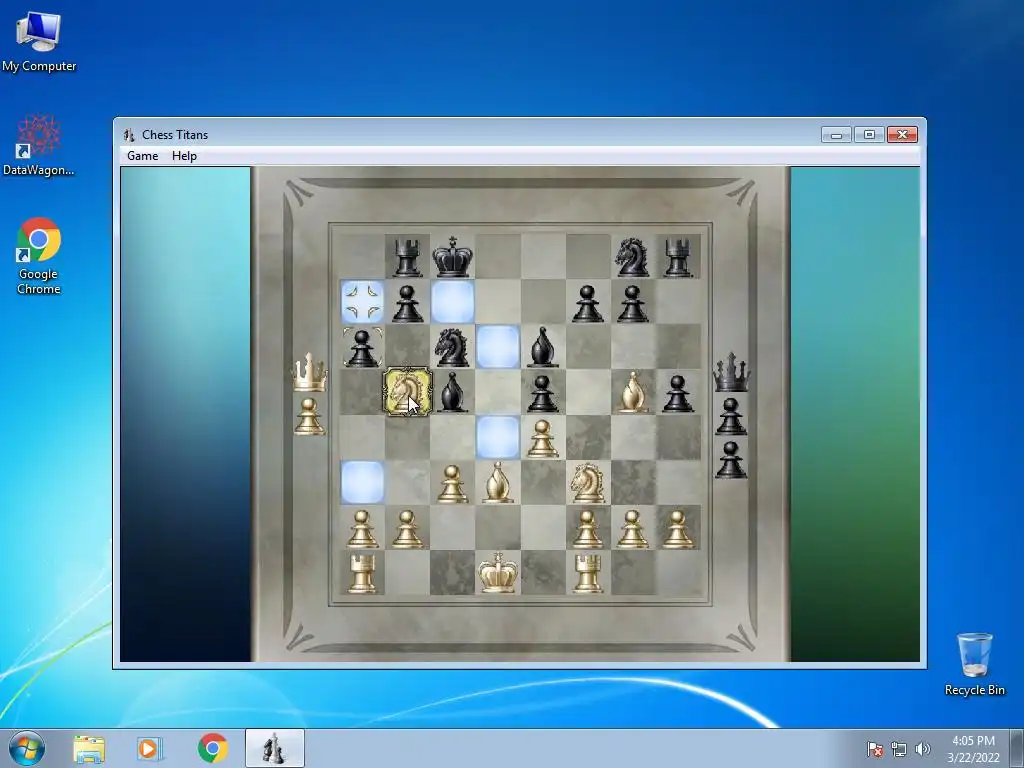Click the unselected white knight above white pawns
1024x768 pixels.
pyautogui.click(x=587, y=482)
